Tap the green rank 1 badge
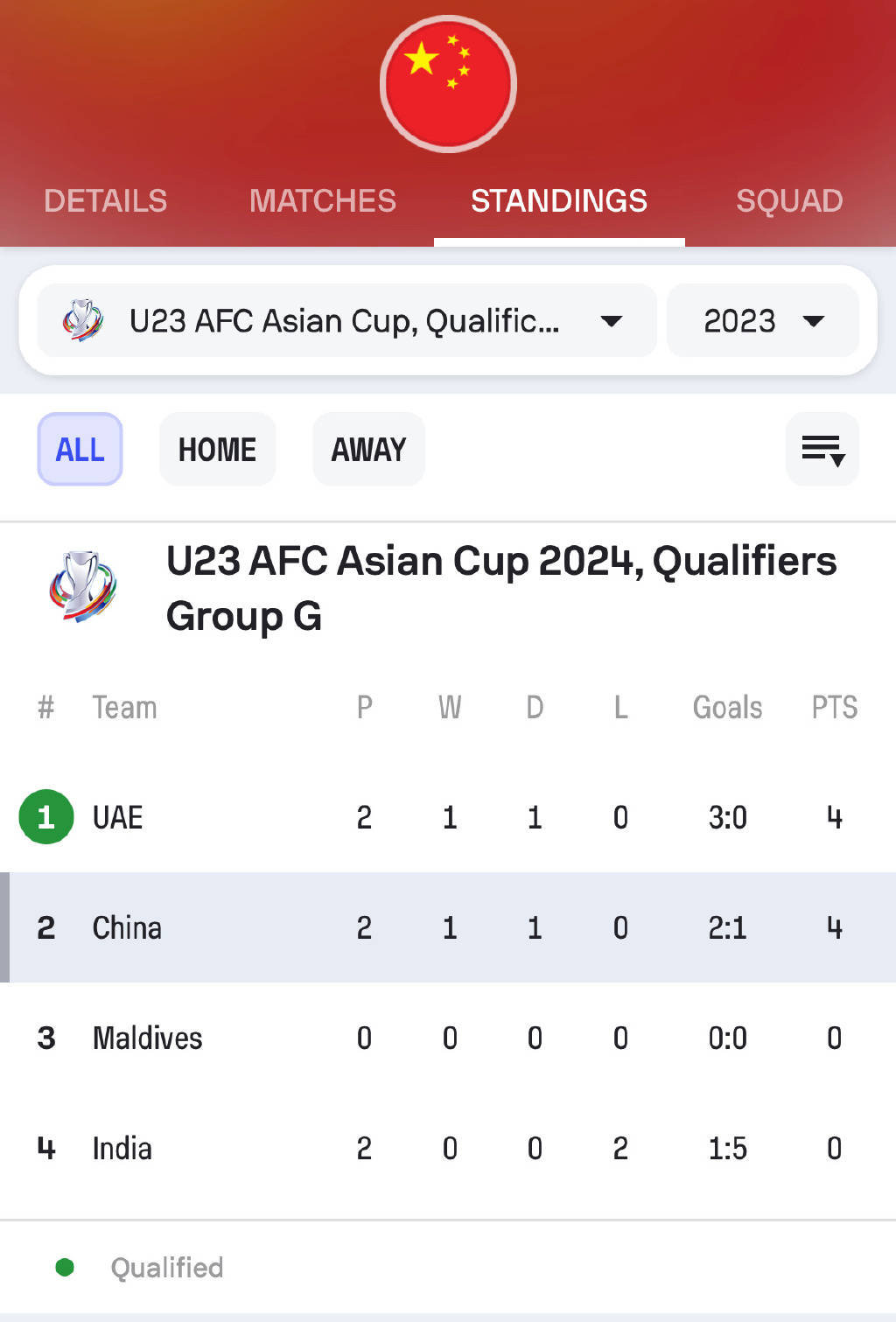Viewport: 896px width, 1322px height. pyautogui.click(x=46, y=817)
